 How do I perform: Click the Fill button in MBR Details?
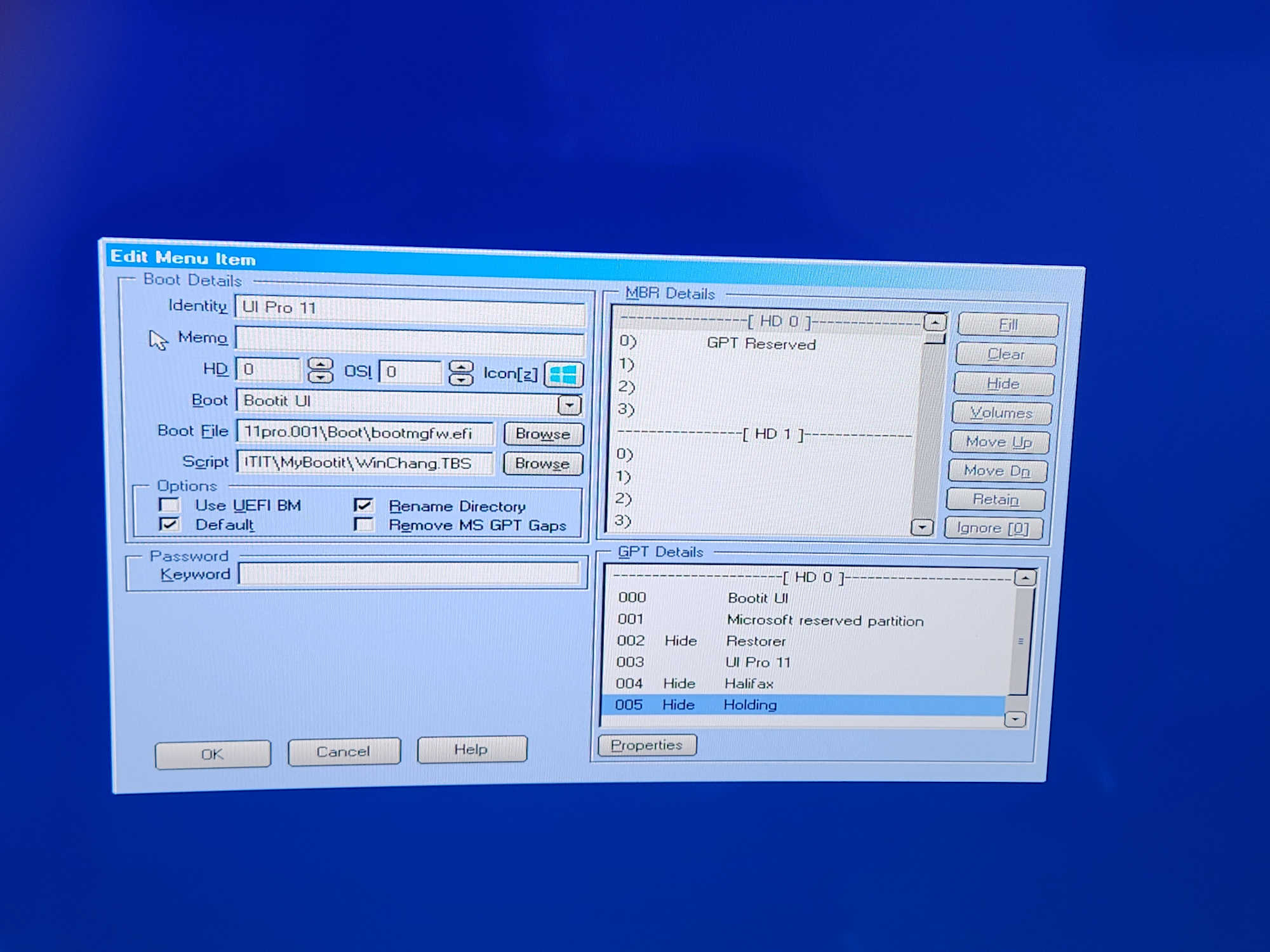1008,325
